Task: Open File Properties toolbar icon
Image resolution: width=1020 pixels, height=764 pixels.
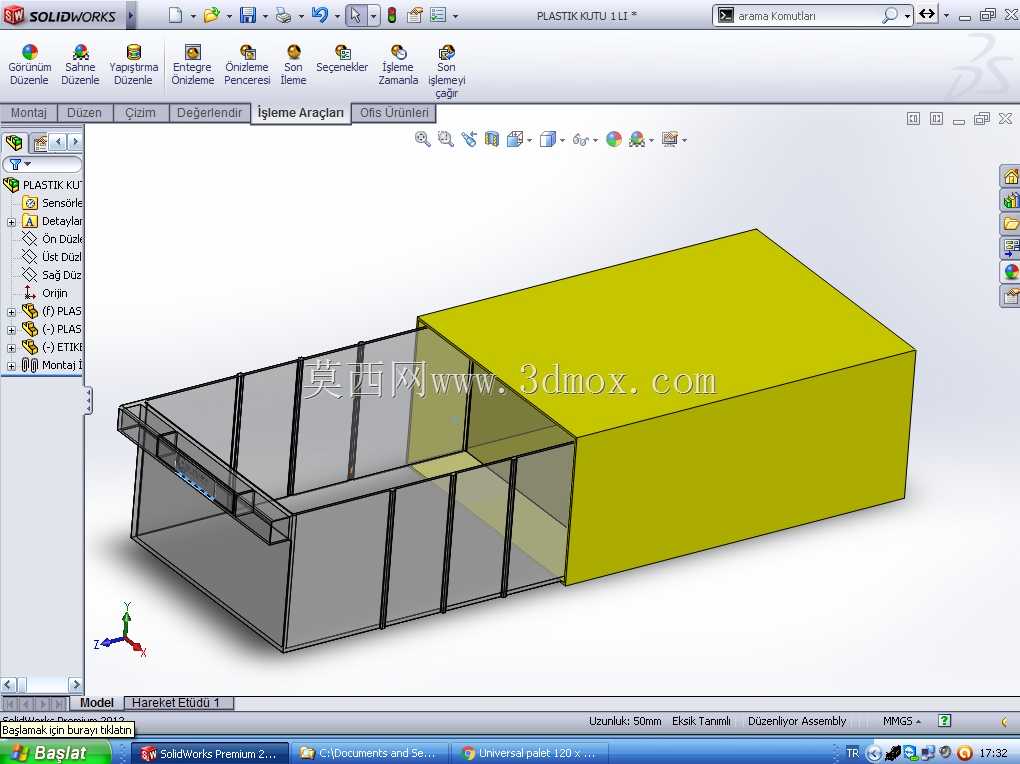Action: (x=414, y=15)
